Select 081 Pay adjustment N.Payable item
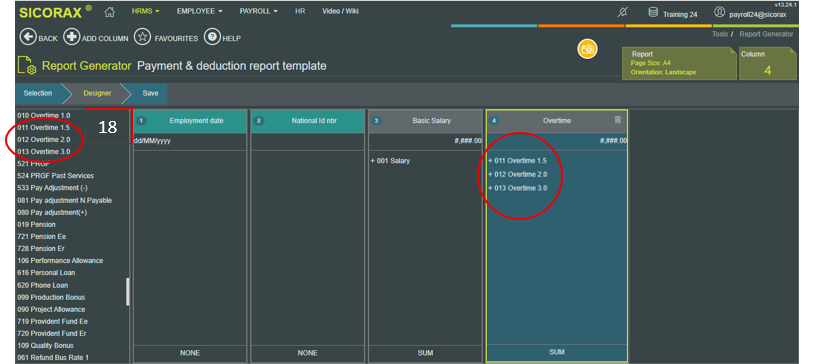This screenshot has width=819, height=364. (x=64, y=201)
